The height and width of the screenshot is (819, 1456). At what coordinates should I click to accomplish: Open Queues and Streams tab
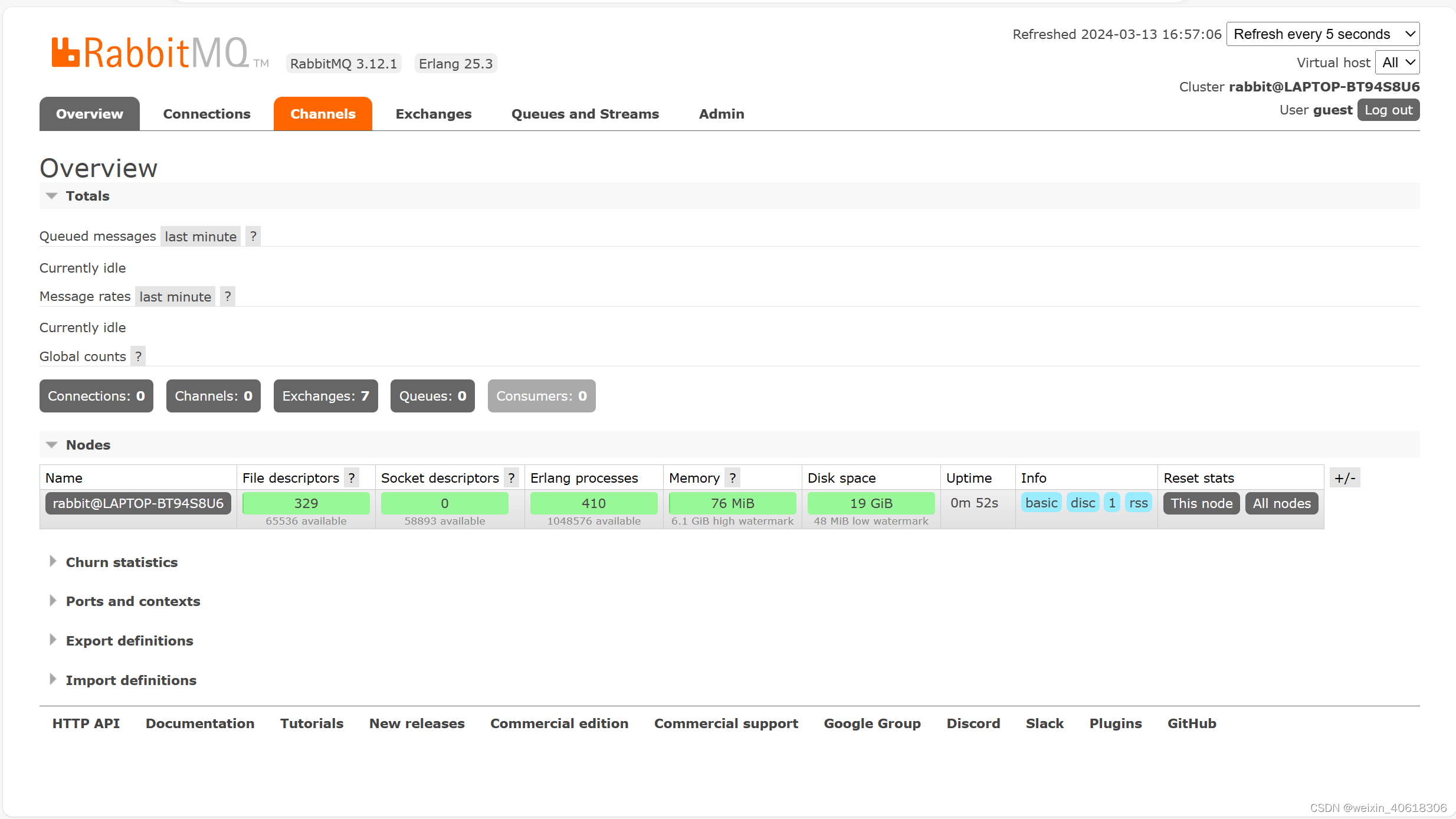(x=585, y=114)
